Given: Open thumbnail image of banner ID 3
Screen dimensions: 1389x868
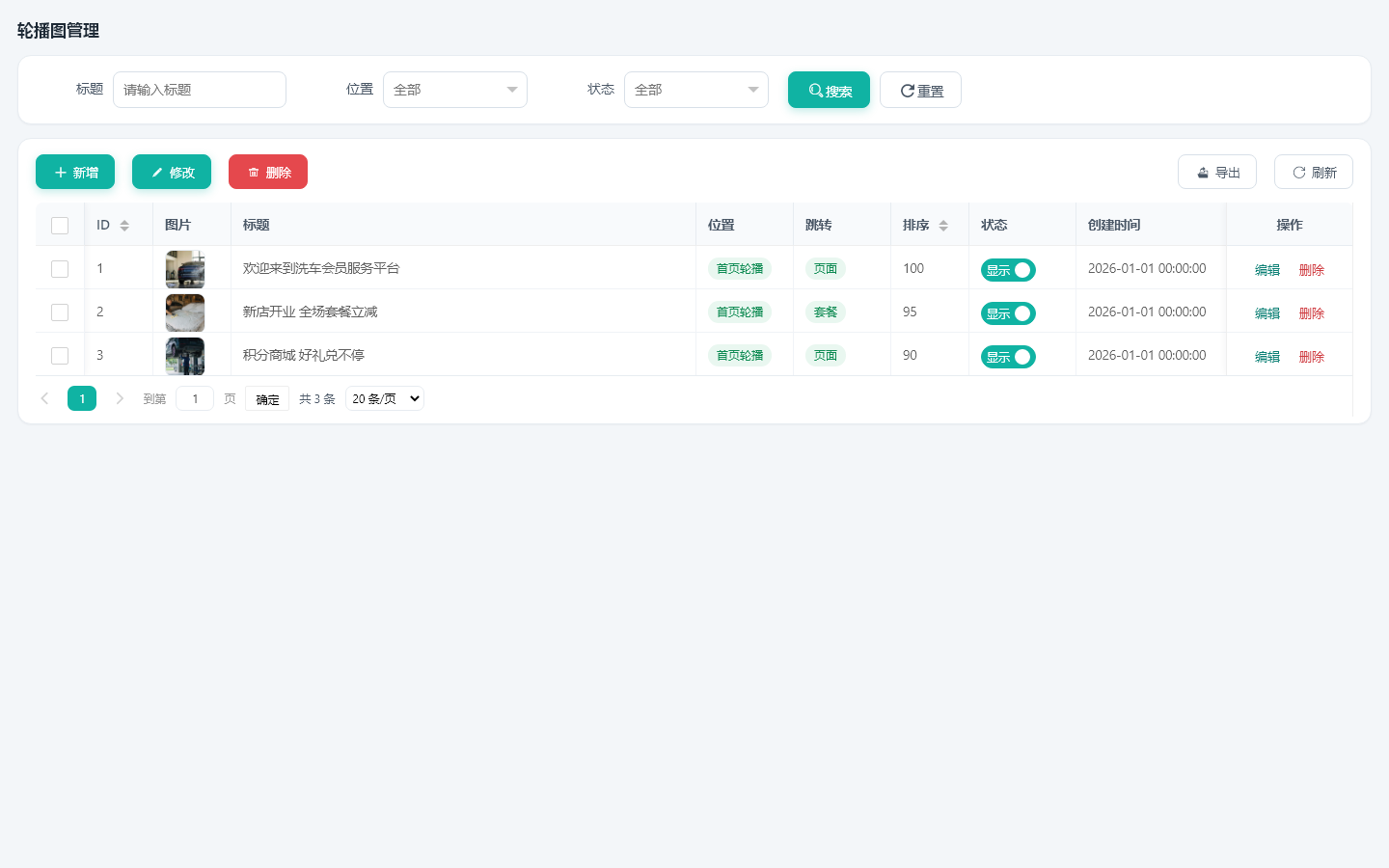Looking at the screenshot, I should (x=185, y=356).
